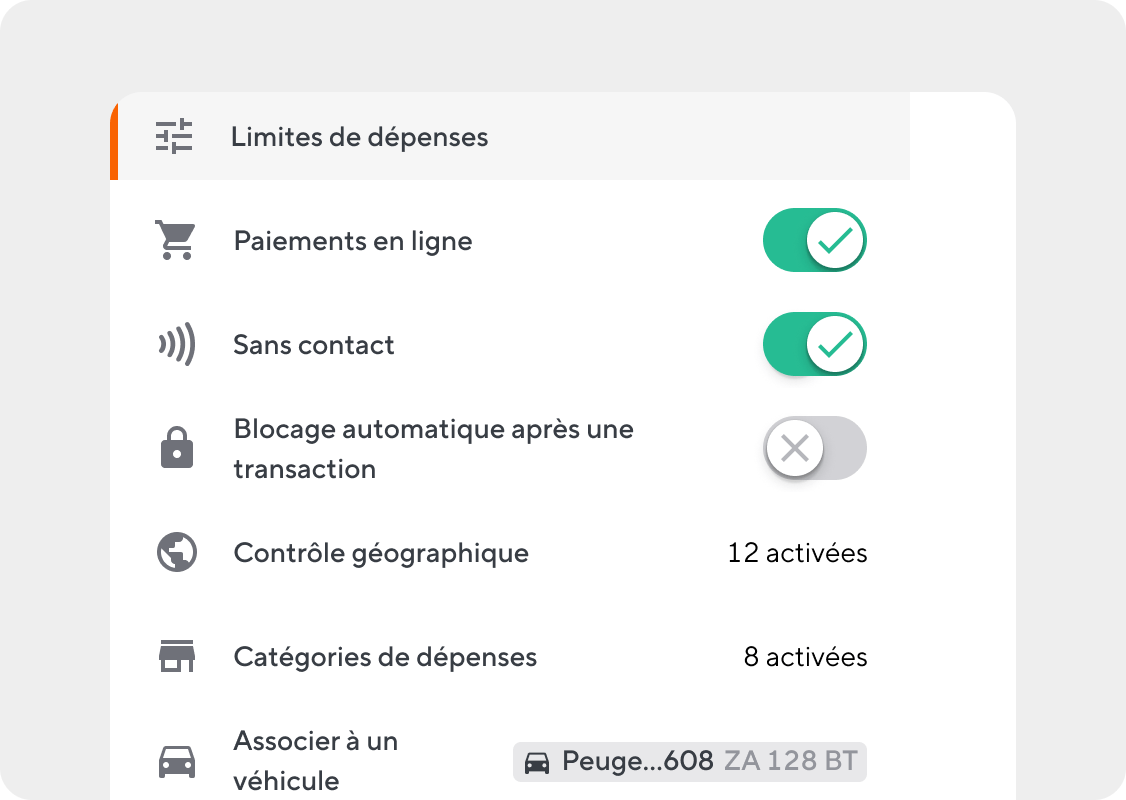The image size is (1126, 800).
Task: Click the spending limits sliders icon
Action: (x=175, y=136)
